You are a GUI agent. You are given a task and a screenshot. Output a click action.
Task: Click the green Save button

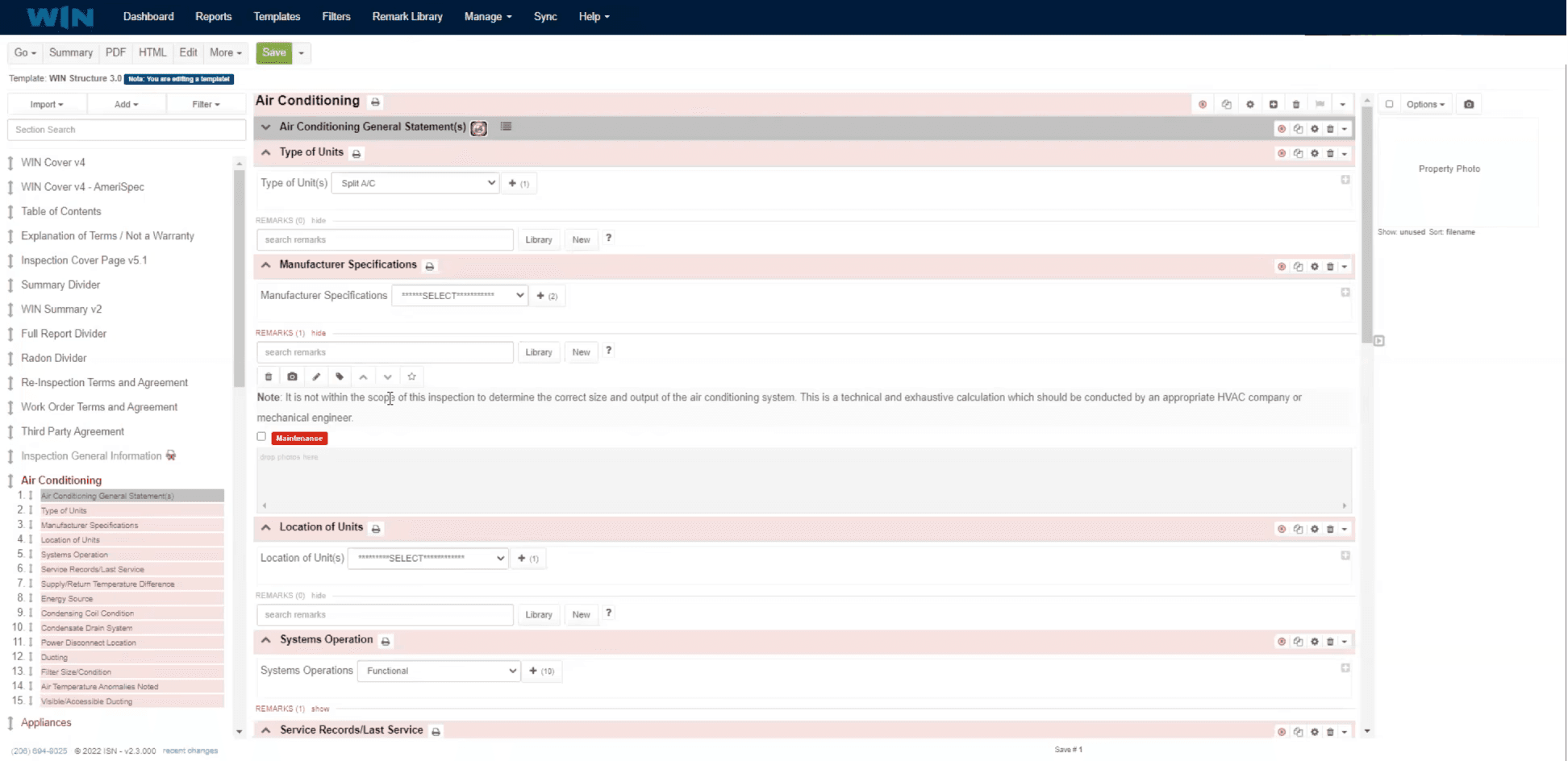274,52
